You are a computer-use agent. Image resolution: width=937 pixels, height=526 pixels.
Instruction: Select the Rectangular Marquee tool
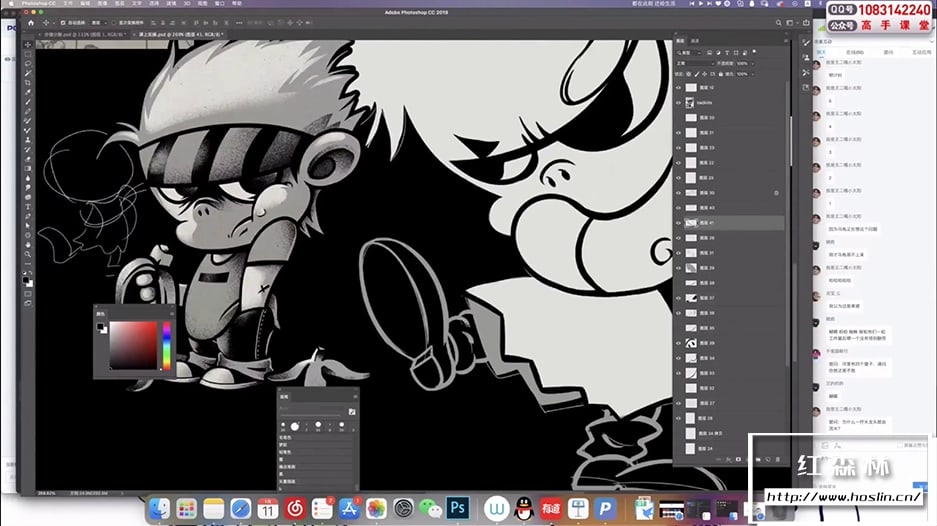tap(28, 54)
